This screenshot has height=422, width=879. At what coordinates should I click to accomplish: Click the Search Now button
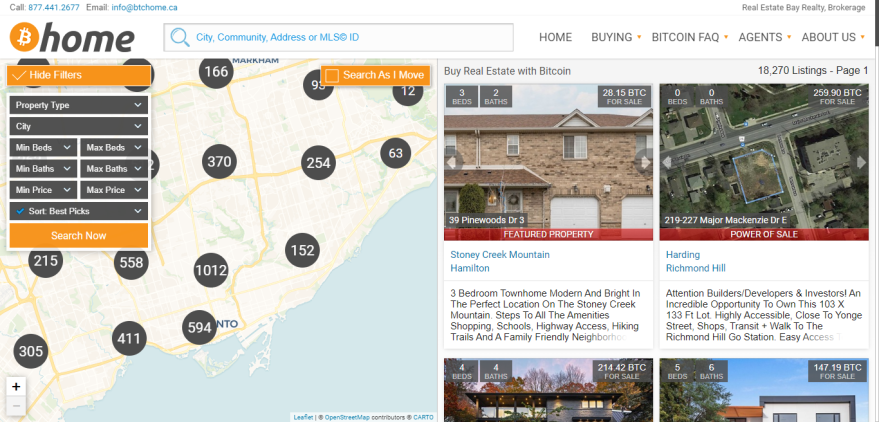pyautogui.click(x=79, y=235)
